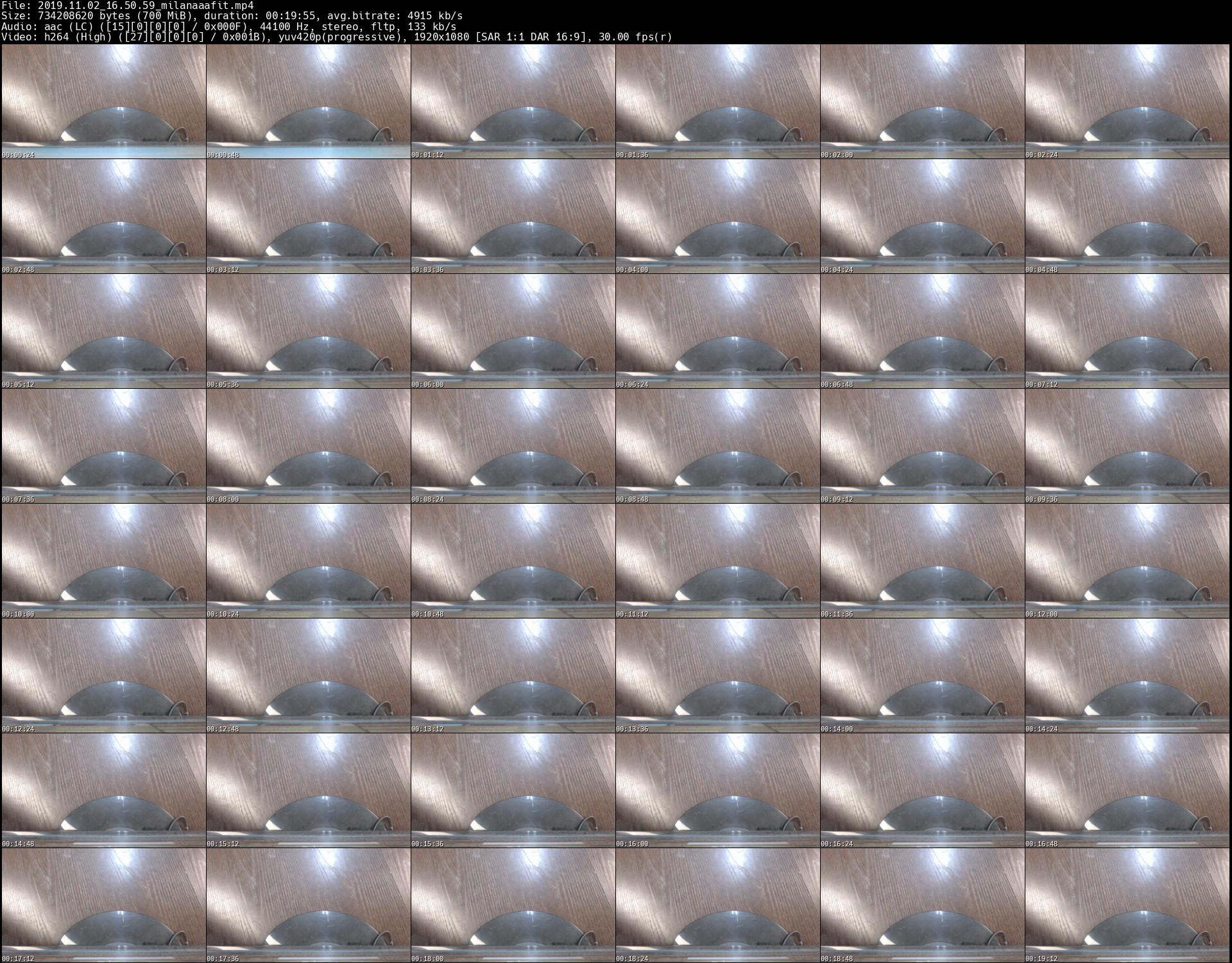Pick the frame stamped 00:09:36
1232x963 pixels.
coord(1127,446)
